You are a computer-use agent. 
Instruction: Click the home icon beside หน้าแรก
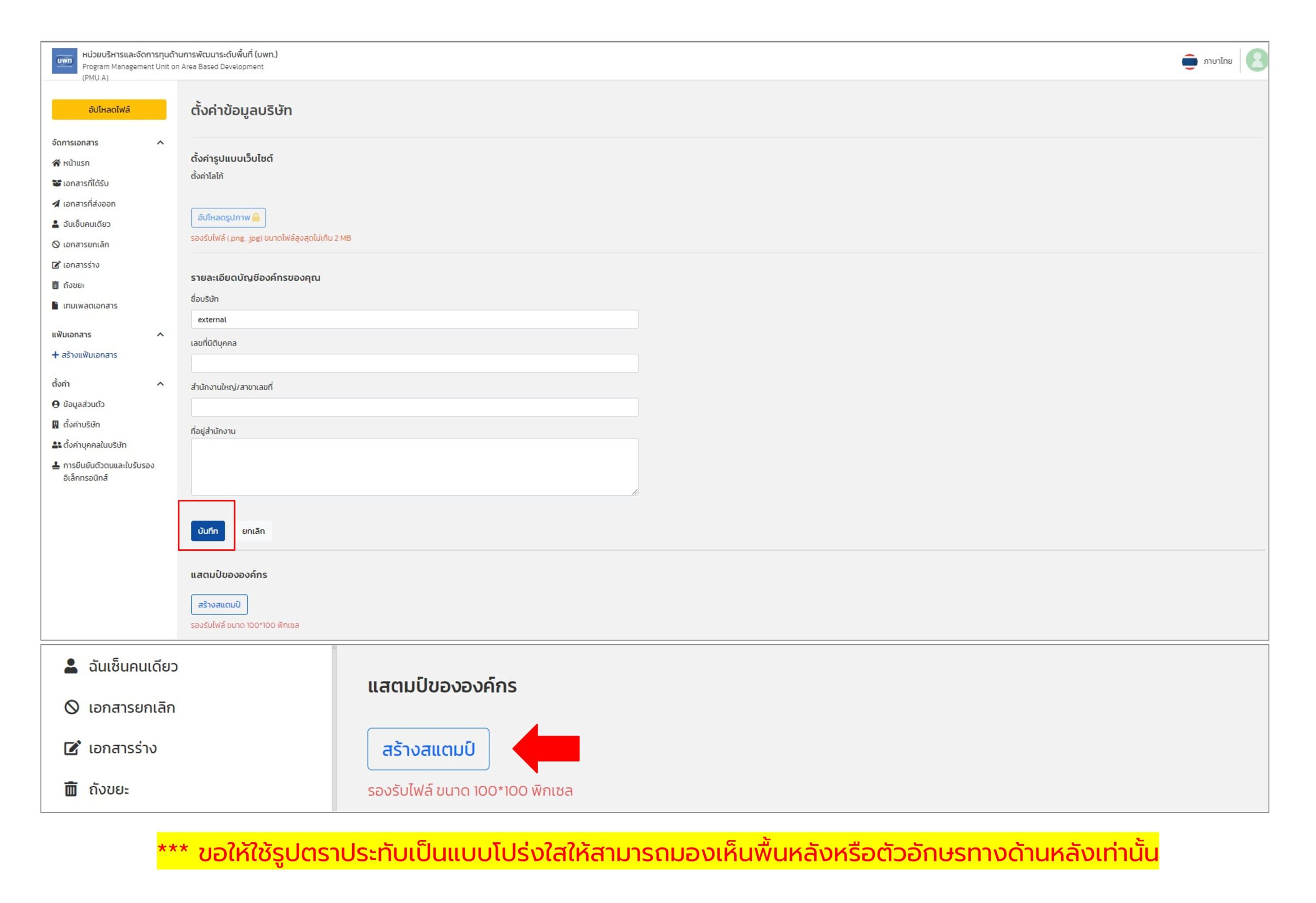56,163
